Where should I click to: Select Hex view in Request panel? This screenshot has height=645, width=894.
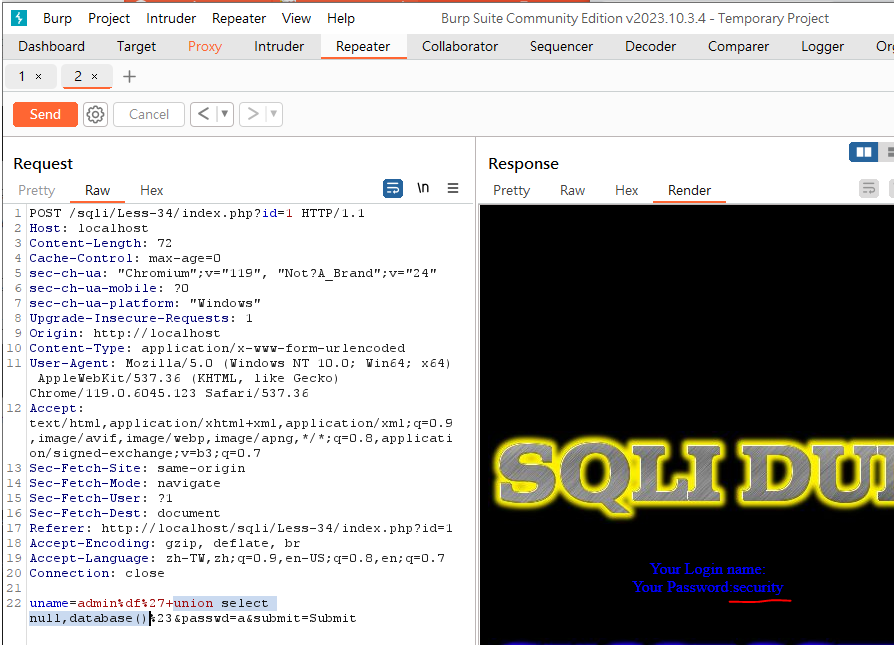click(x=152, y=190)
